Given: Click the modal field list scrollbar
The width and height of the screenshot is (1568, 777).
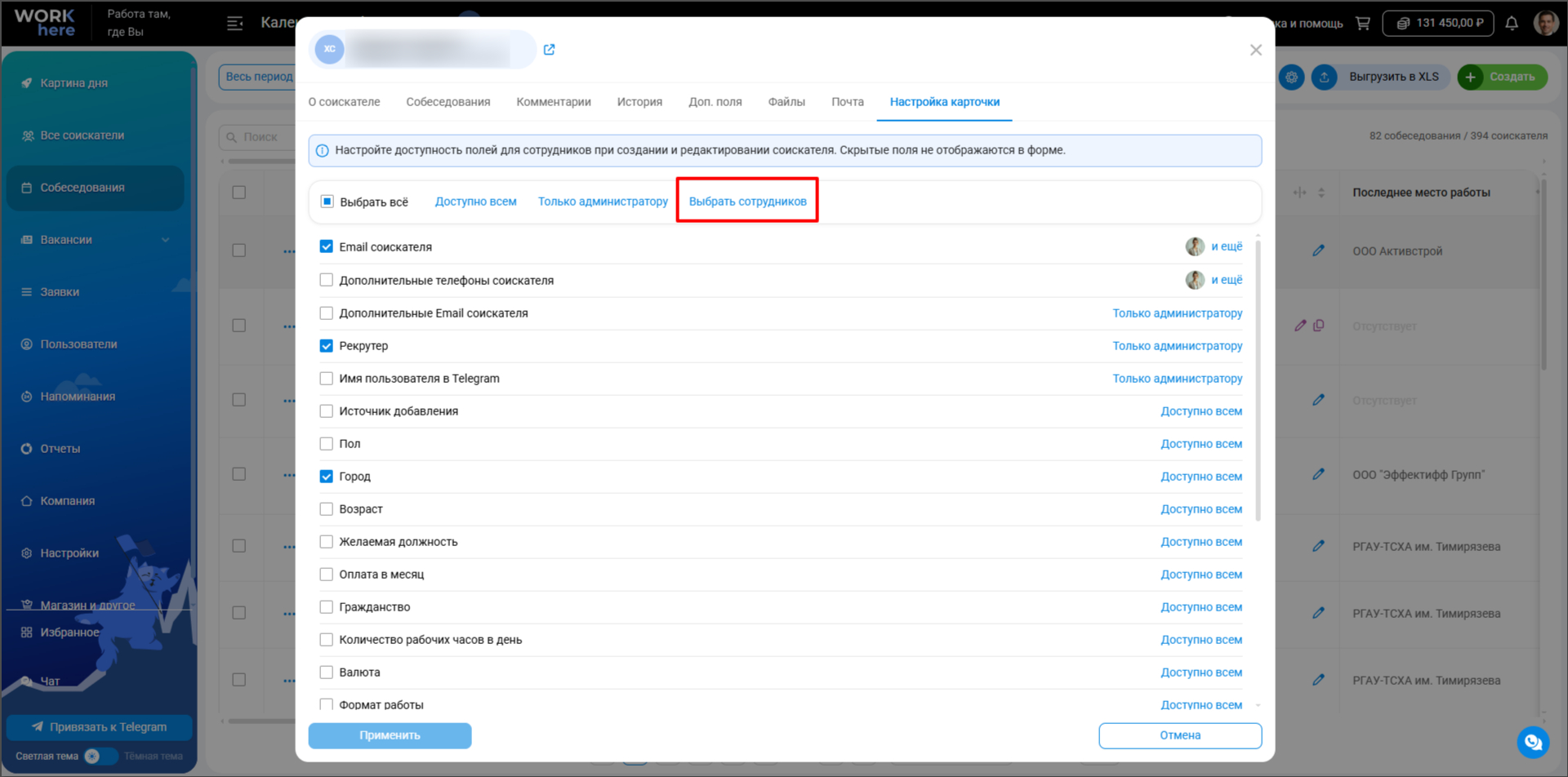Looking at the screenshot, I should tap(1258, 380).
